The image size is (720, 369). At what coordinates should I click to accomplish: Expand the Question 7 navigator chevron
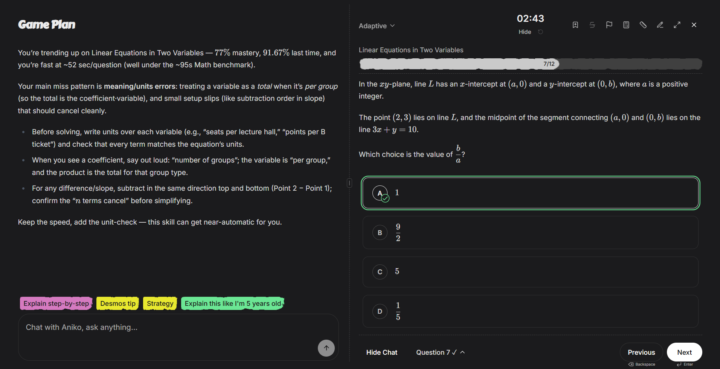[462, 352]
